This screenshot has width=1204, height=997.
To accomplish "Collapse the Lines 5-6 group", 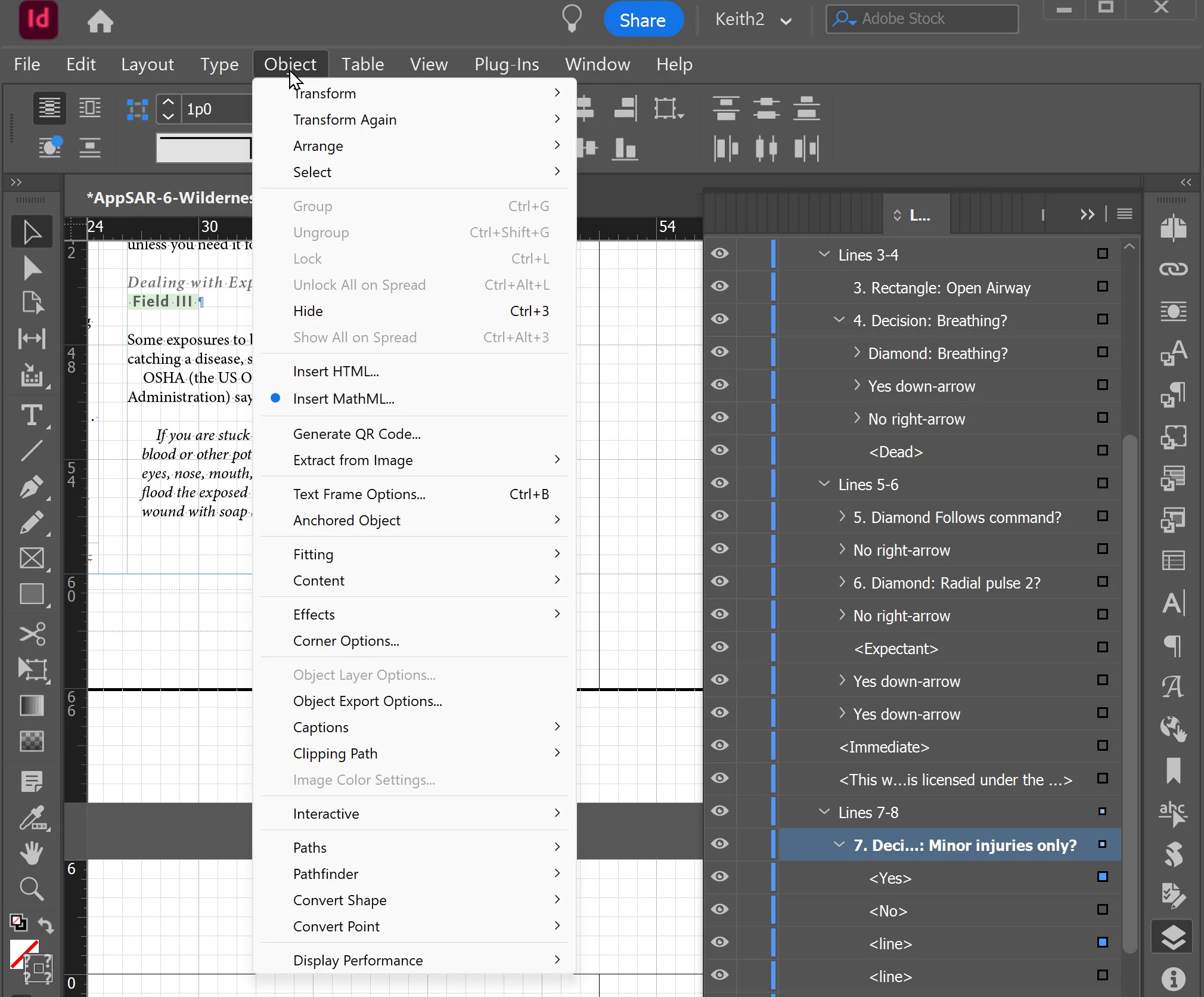I will tap(824, 484).
